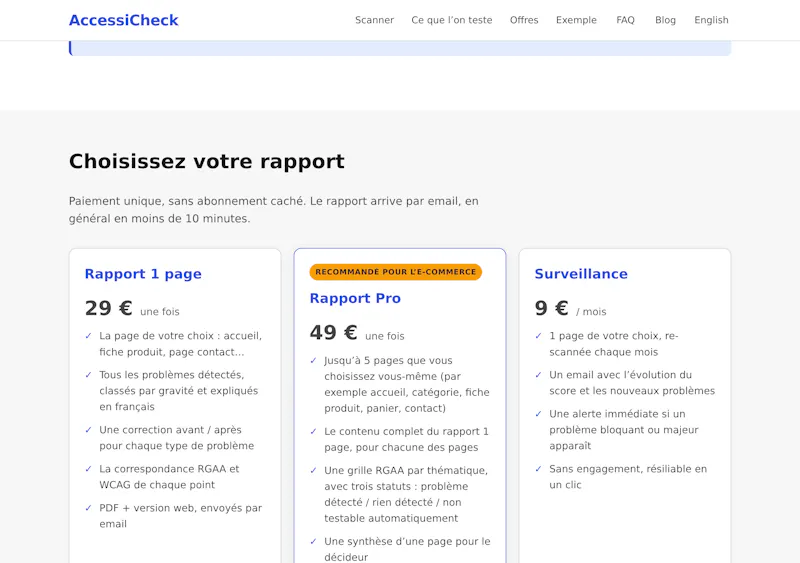Screen dimensions: 800x563
Task: Visit the Blog from navigation
Action: pos(665,20)
